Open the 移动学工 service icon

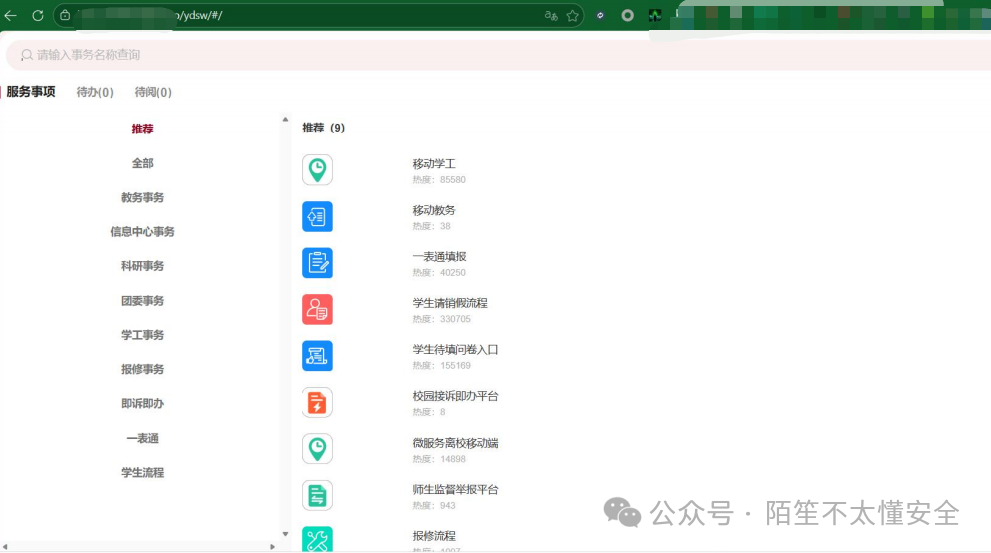(x=317, y=170)
